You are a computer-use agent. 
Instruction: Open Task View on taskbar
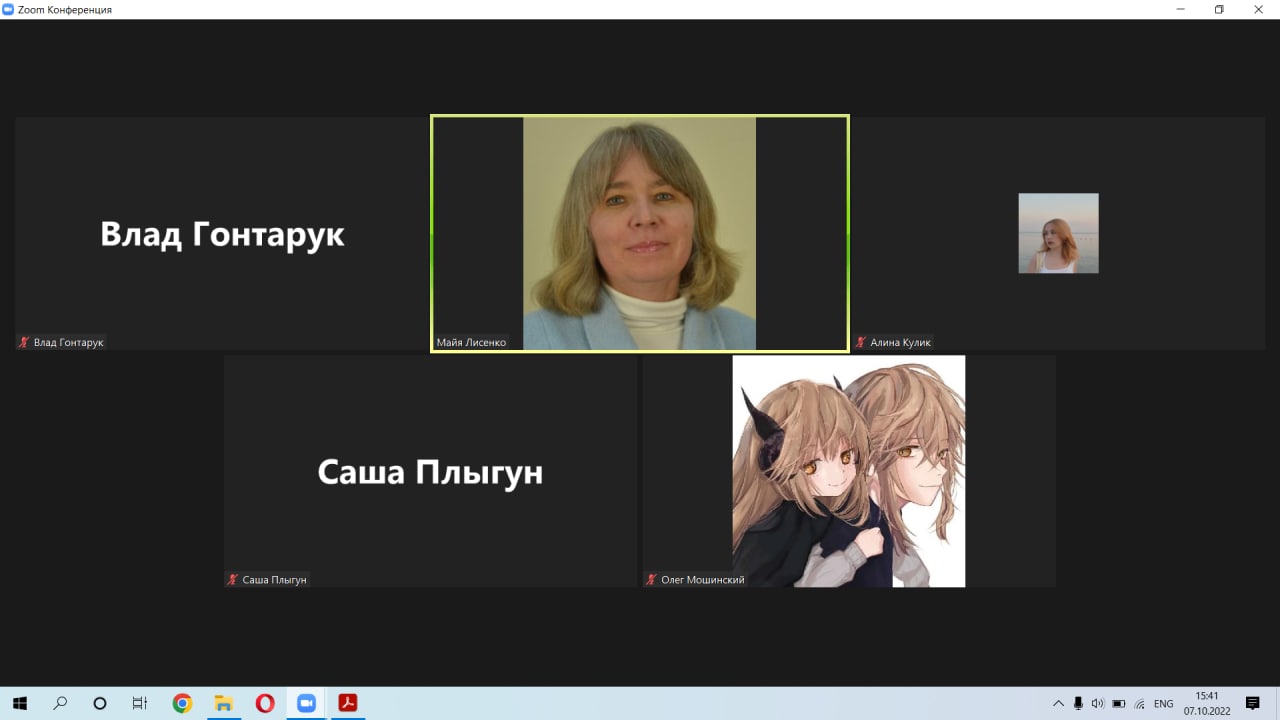(x=140, y=703)
